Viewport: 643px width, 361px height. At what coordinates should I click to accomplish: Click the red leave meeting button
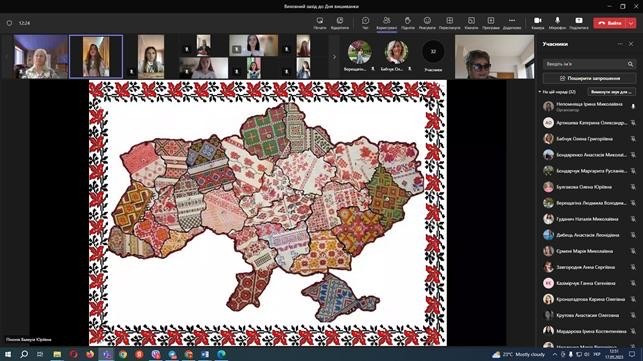tap(610, 23)
